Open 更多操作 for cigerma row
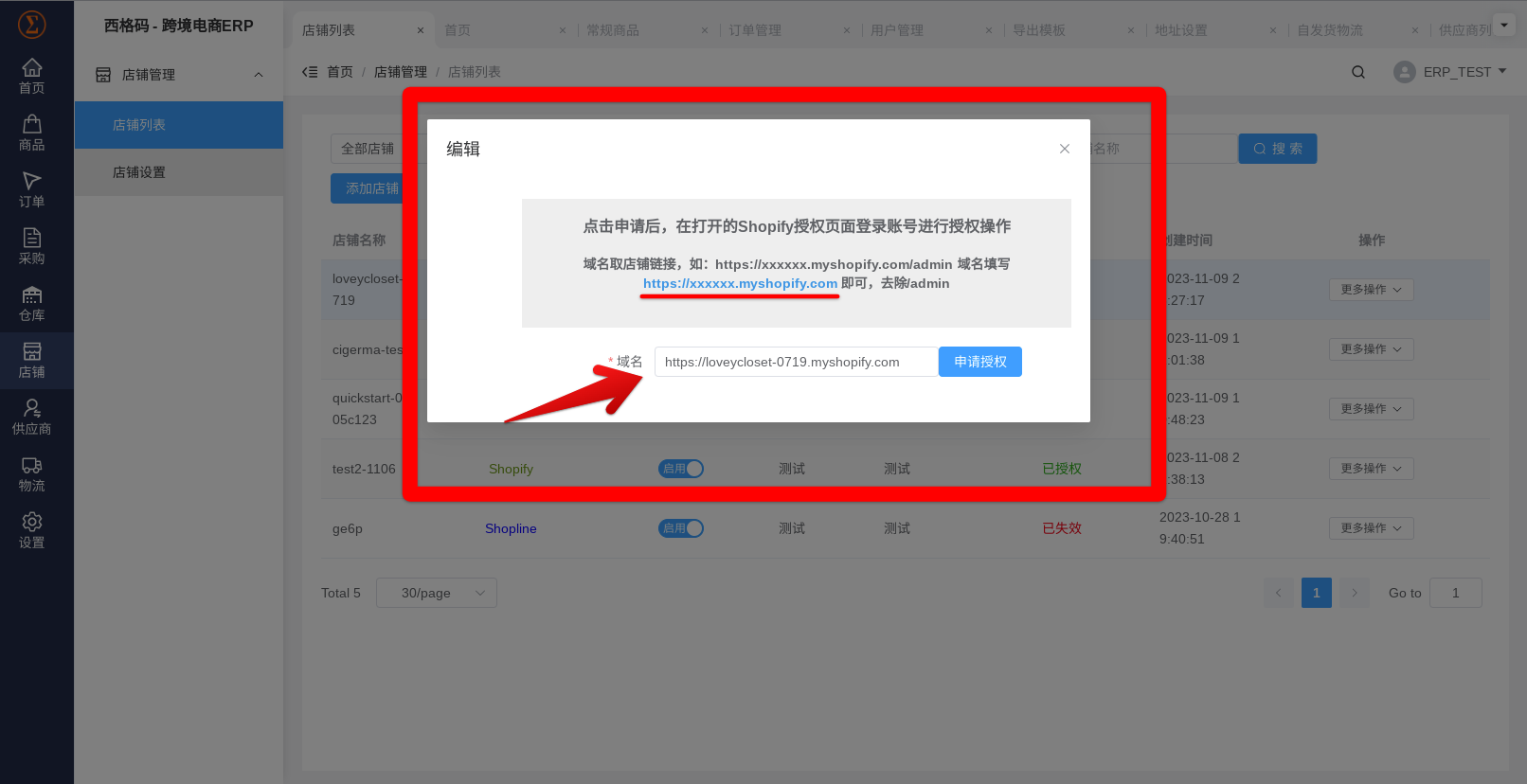Viewport: 1527px width, 784px height. click(x=1371, y=349)
